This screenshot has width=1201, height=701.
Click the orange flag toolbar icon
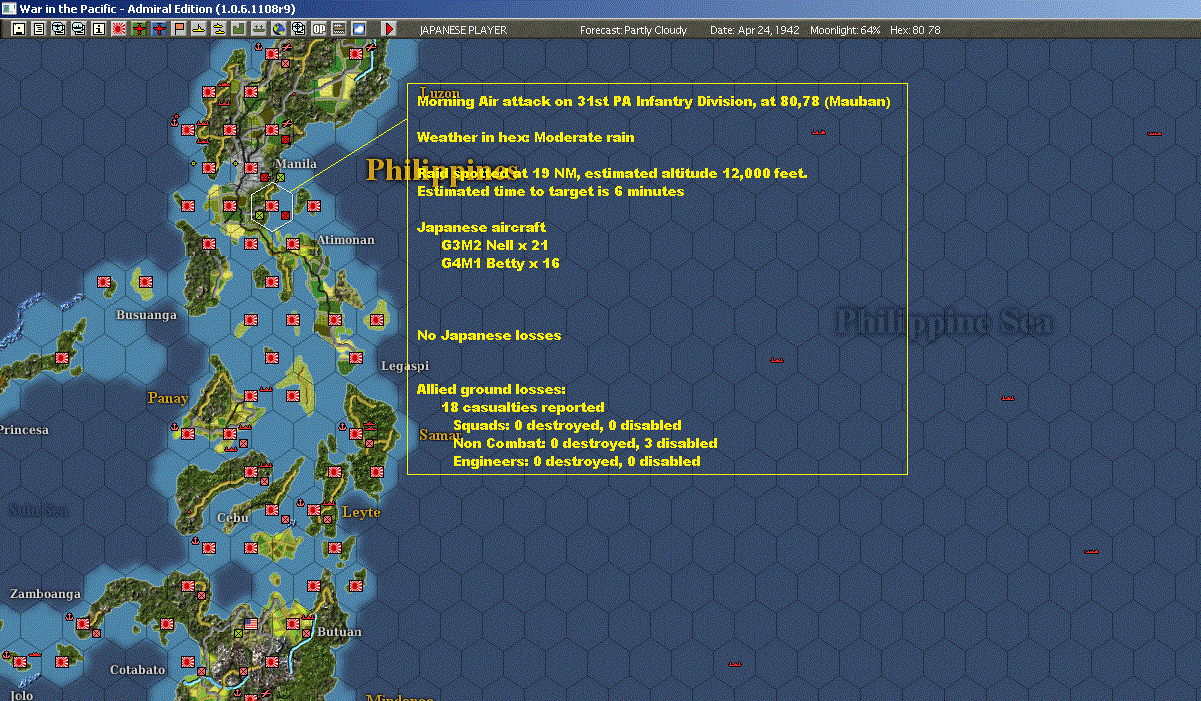point(179,29)
